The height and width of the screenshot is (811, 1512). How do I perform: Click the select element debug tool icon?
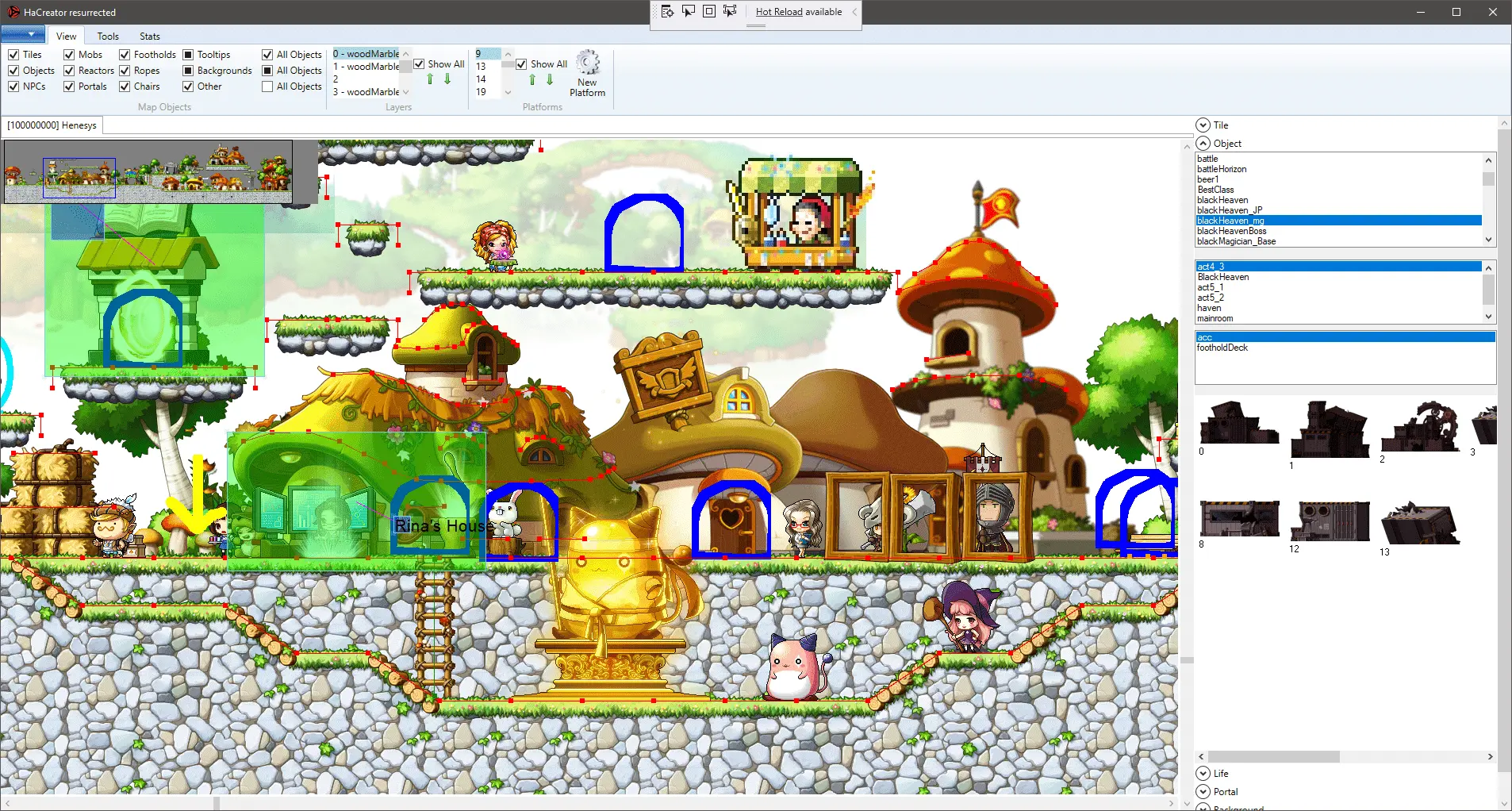pos(688,11)
